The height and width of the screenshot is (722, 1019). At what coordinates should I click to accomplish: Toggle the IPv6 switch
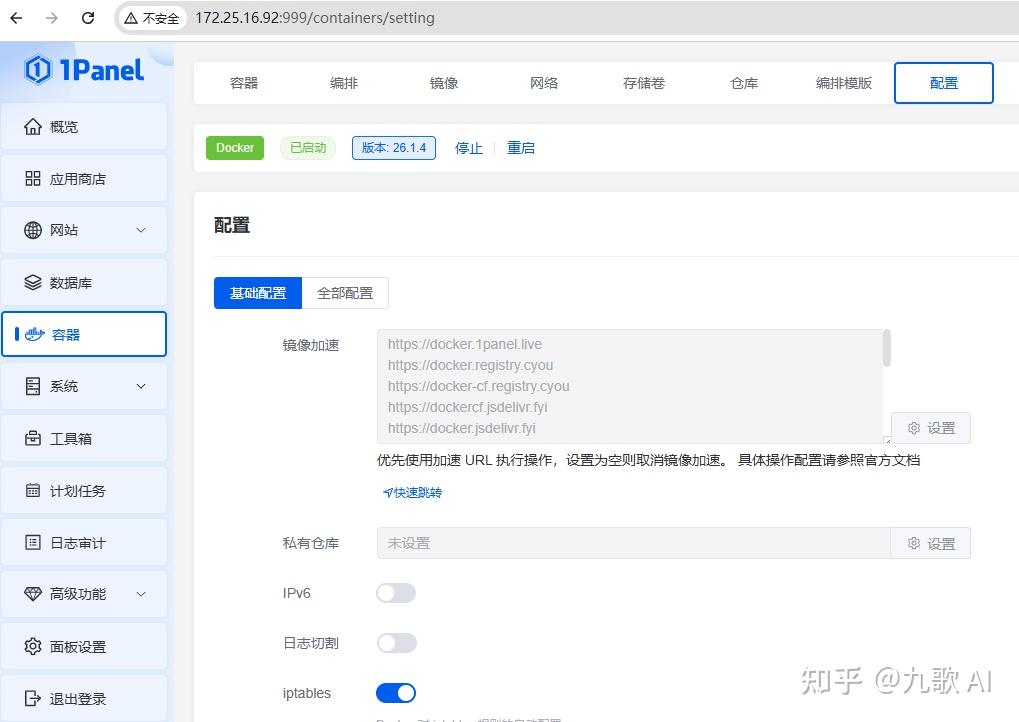pos(396,593)
